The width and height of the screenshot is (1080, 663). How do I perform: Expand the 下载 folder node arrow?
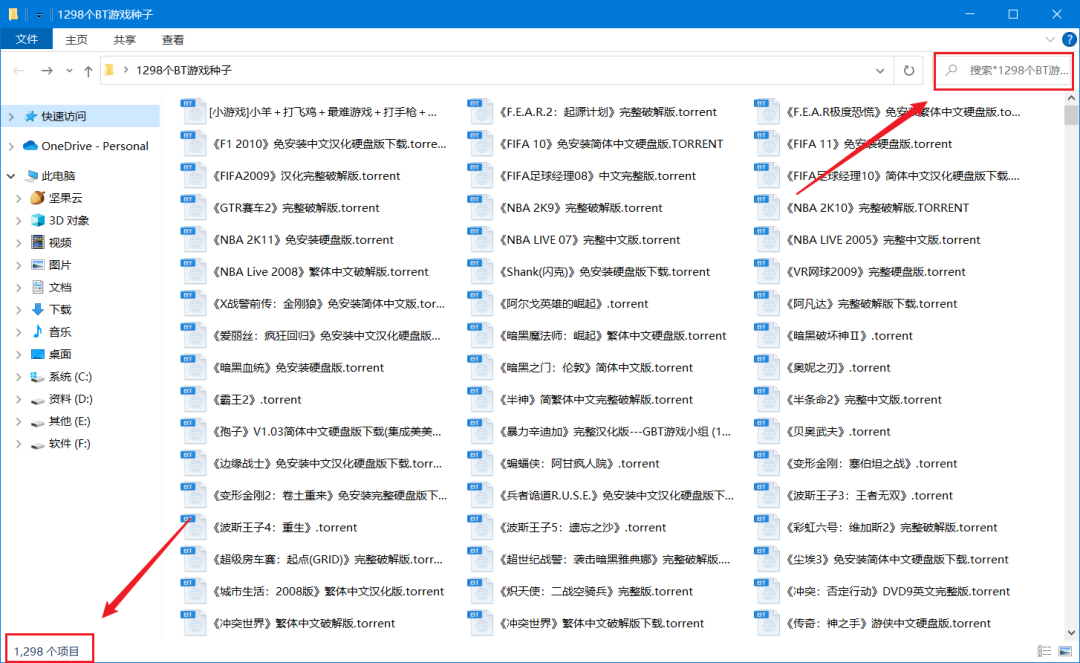point(19,310)
